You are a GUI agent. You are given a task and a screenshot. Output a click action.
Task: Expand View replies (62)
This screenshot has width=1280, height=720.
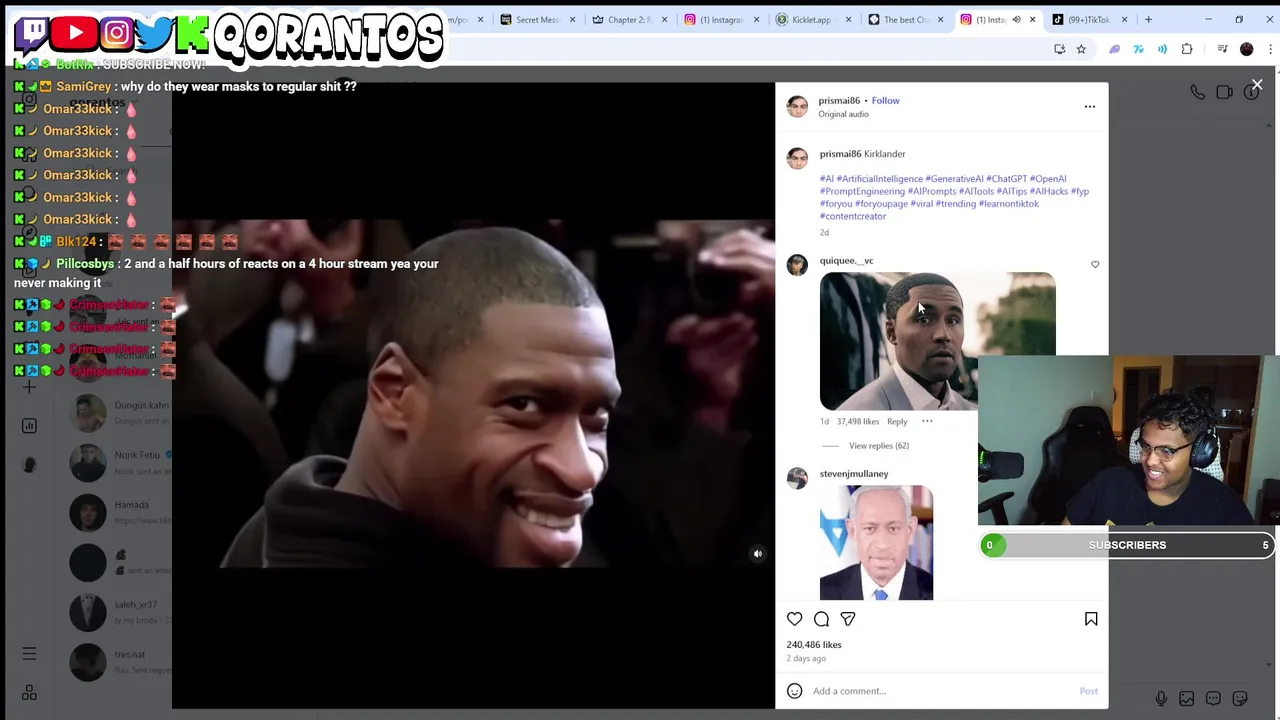[x=879, y=446]
